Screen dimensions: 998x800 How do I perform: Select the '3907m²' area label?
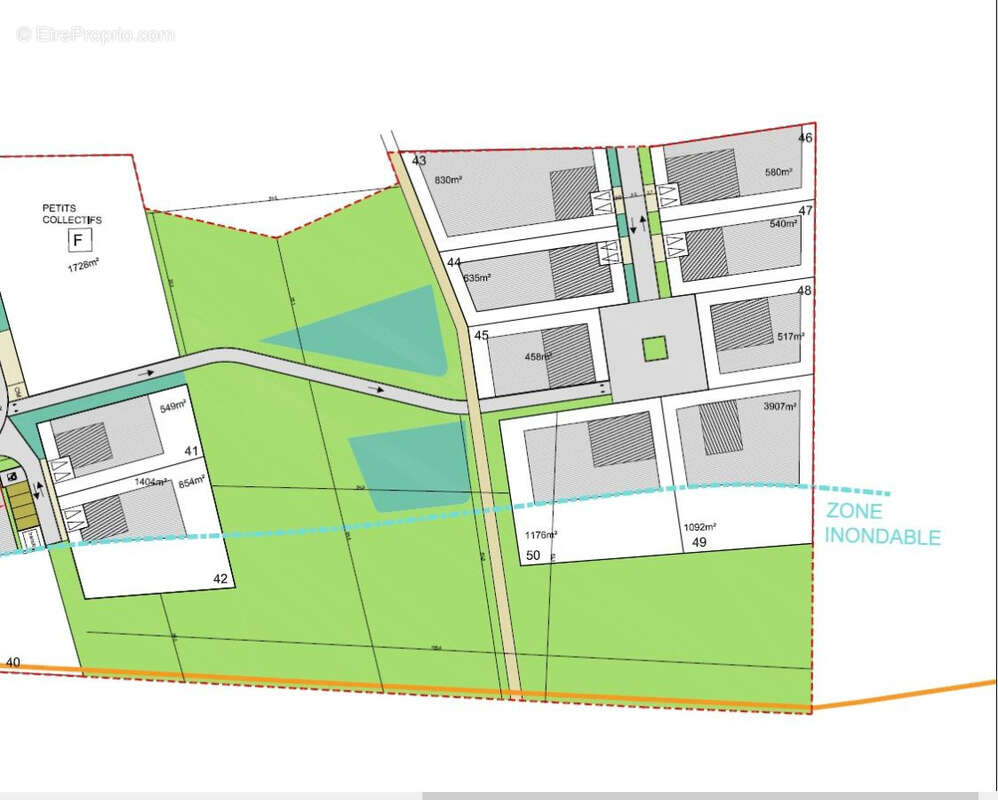780,405
